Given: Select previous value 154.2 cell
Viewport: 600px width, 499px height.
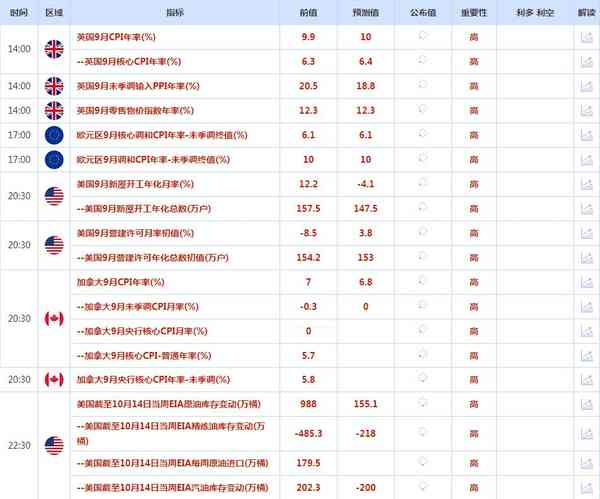Looking at the screenshot, I should coord(308,258).
